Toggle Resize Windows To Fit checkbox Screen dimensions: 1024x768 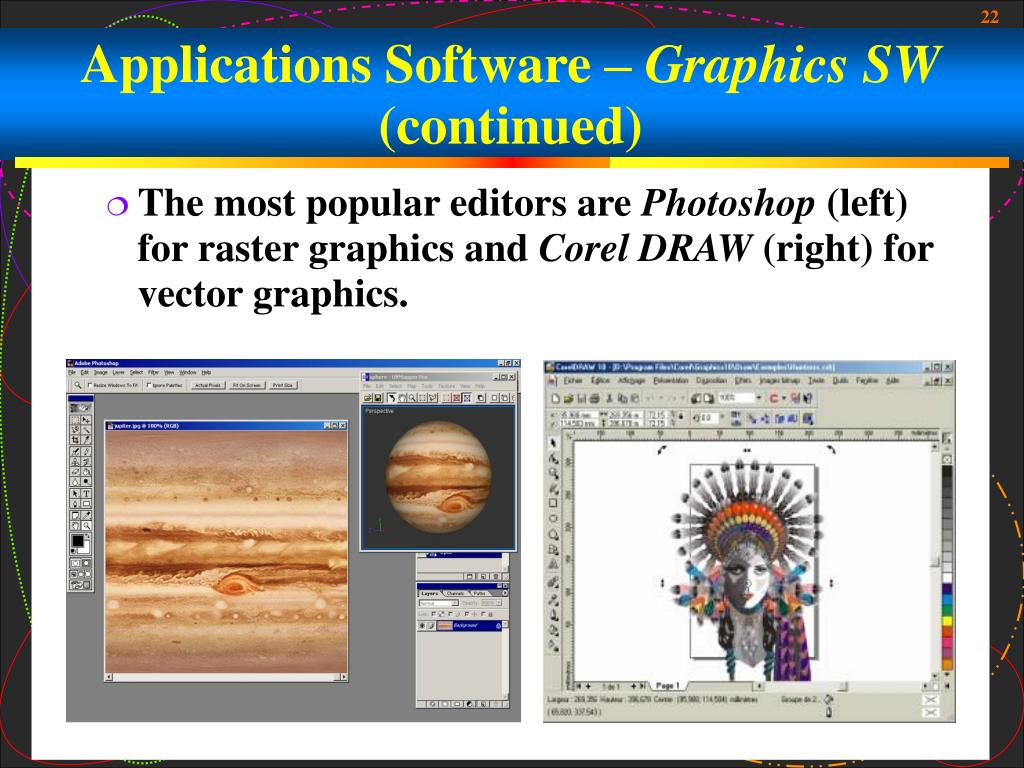point(90,385)
